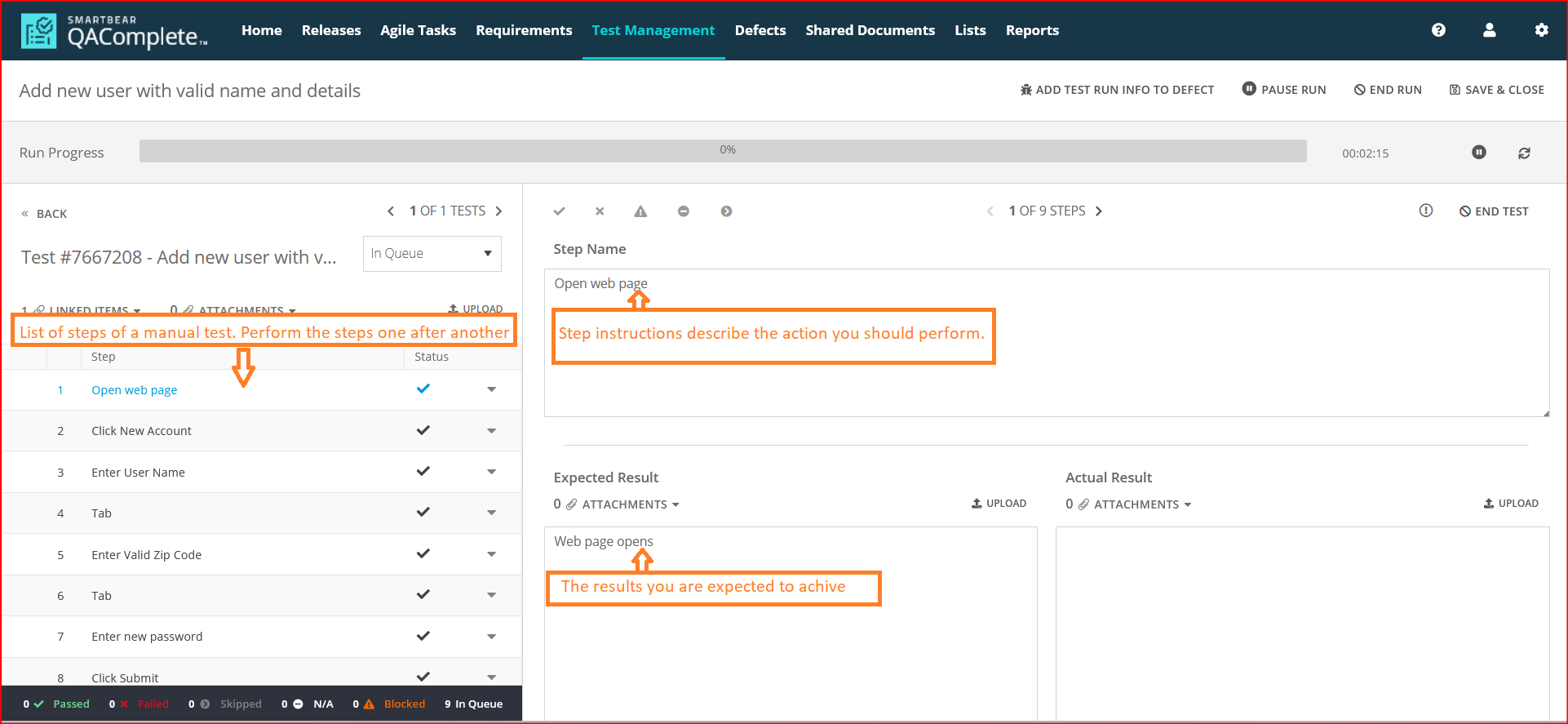This screenshot has height=724, width=1568.
Task: Mark step as blocked with warning icon
Action: click(640, 211)
